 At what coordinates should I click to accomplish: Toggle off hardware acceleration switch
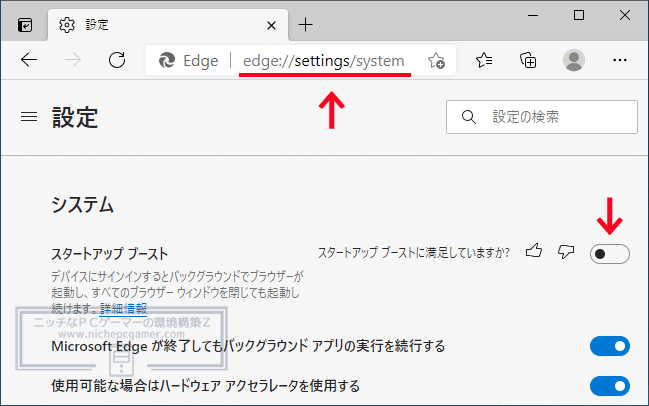610,386
